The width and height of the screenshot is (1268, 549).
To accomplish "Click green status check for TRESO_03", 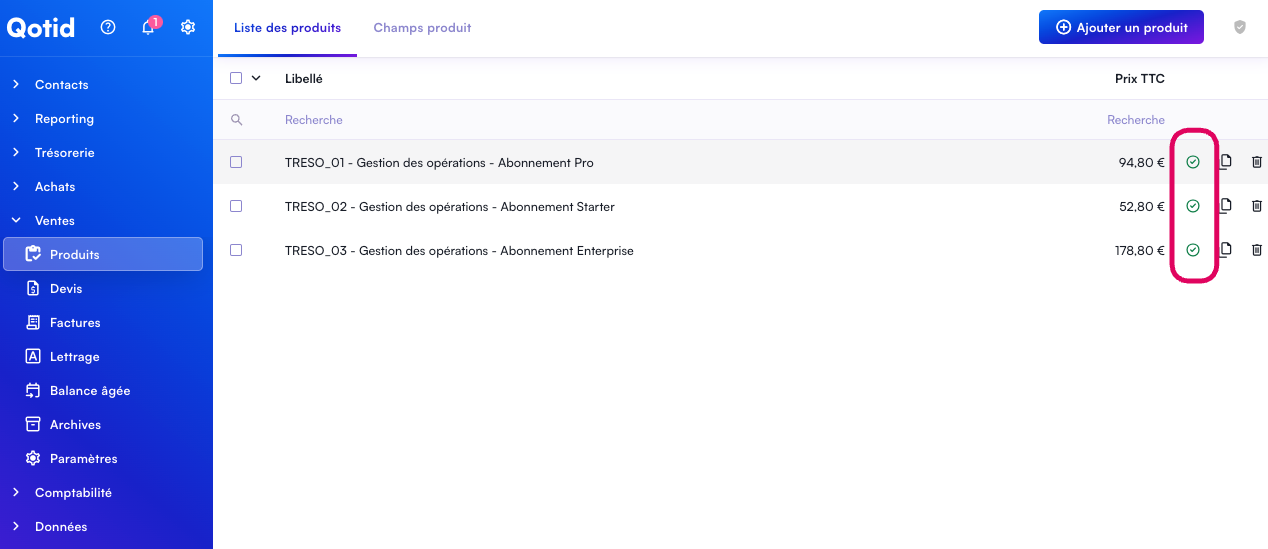I will pos(1192,250).
